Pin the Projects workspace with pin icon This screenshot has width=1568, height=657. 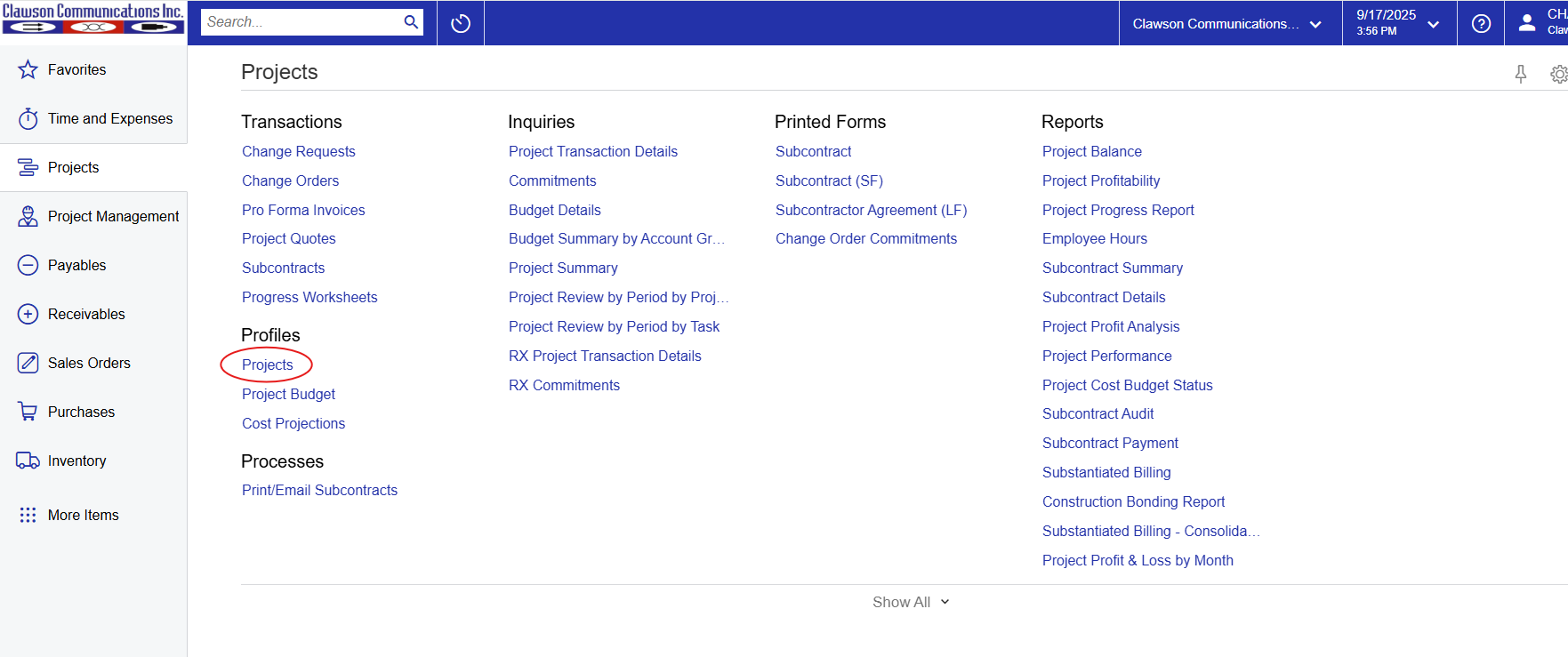1521,74
